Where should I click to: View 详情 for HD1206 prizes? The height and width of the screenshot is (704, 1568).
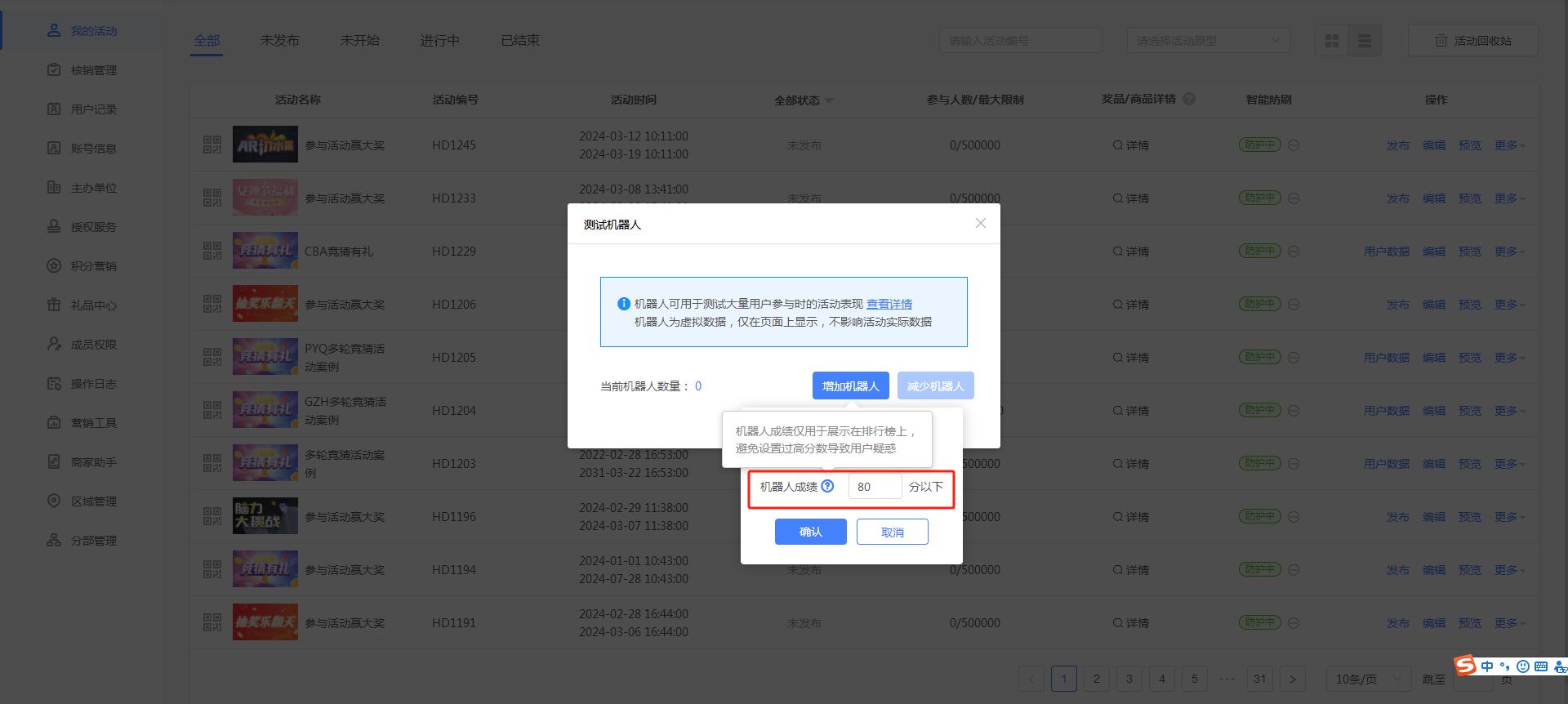[1130, 305]
